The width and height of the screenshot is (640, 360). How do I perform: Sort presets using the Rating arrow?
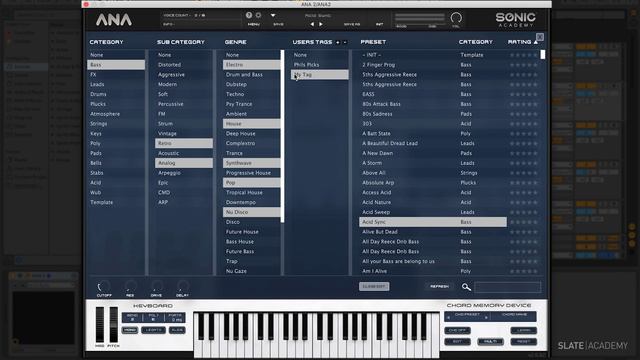(536, 42)
